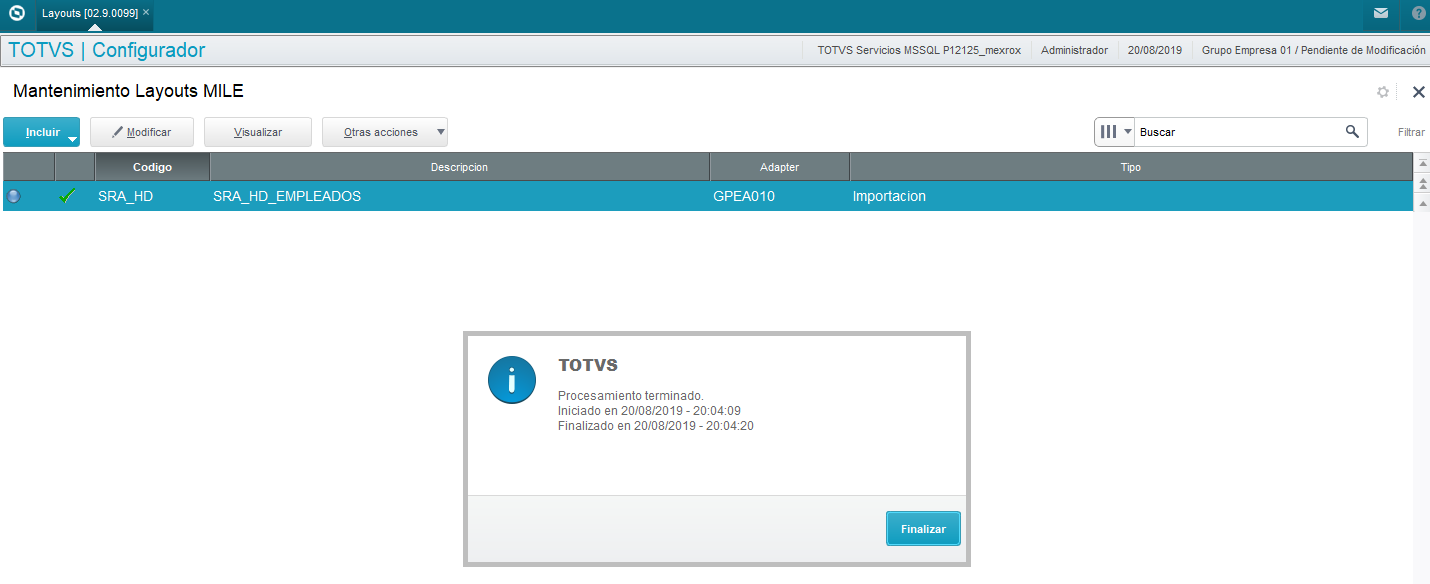The image size is (1430, 584).
Task: Click TOTVS Servicios MSSQL P12125_mexrox label
Action: coord(919,50)
